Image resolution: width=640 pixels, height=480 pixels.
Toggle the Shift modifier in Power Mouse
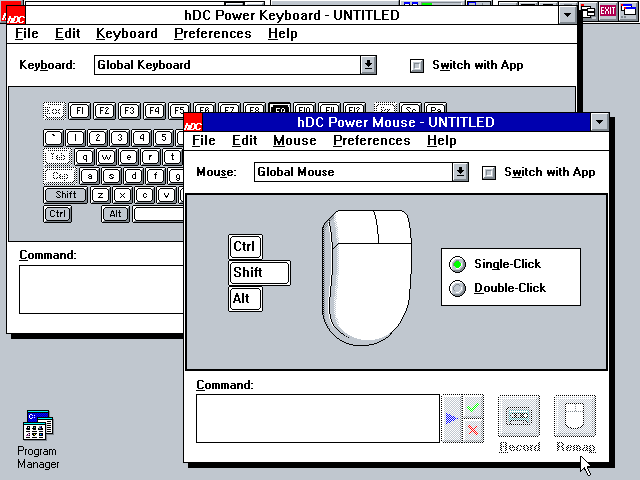coord(259,272)
